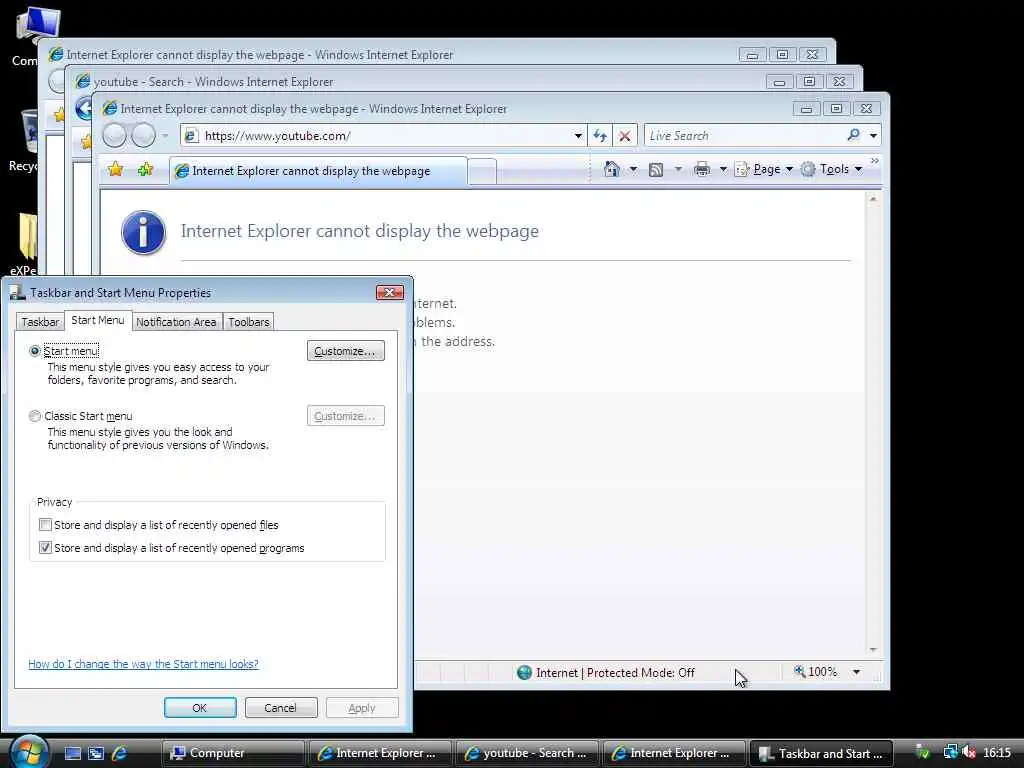The width and height of the screenshot is (1024, 768).
Task: Open the Home button dropdown arrow
Action: [633, 169]
